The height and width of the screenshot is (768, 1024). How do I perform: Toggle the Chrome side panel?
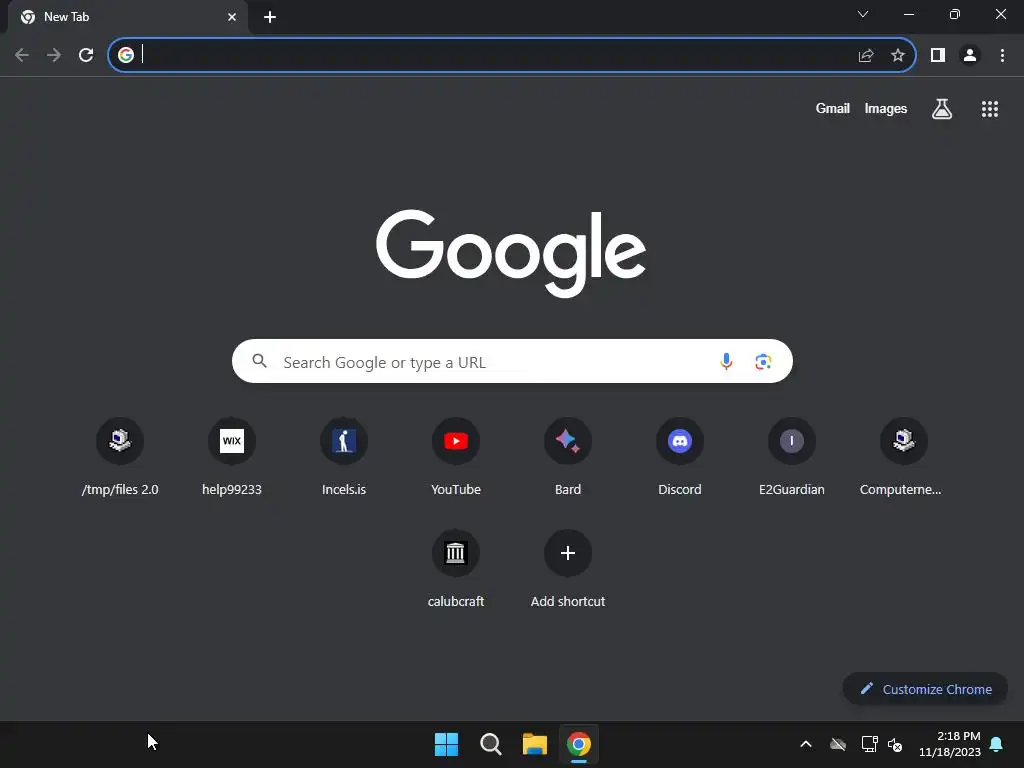click(x=938, y=56)
